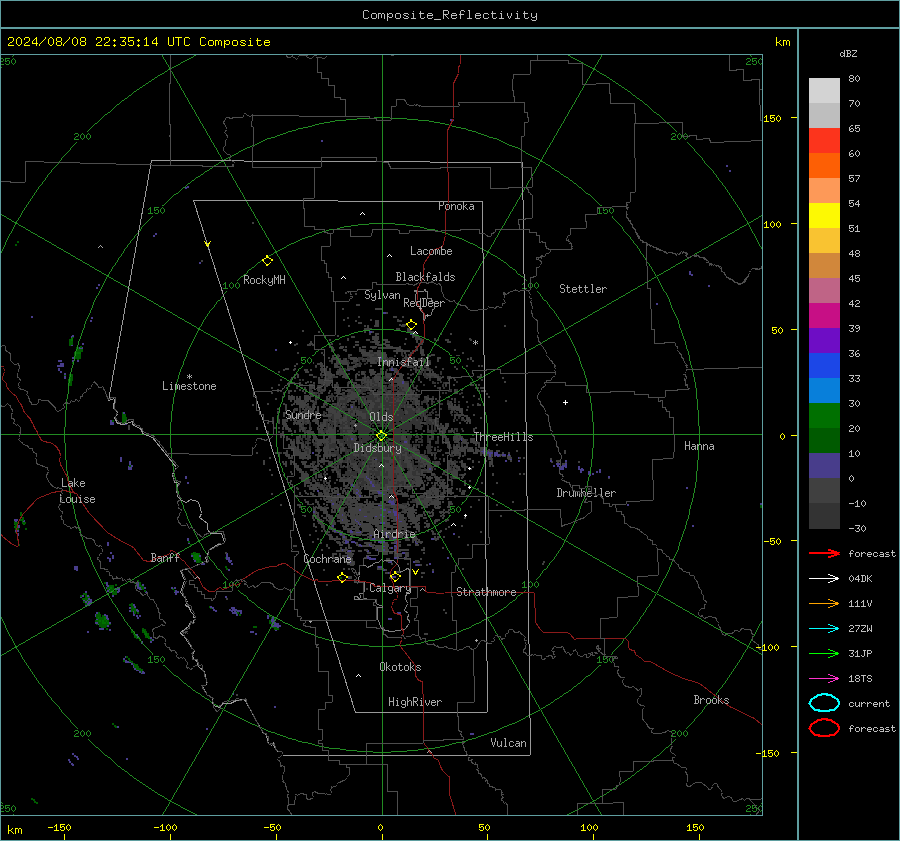The width and height of the screenshot is (900, 841).
Task: Click the Ponoka map label
Action: [456, 206]
